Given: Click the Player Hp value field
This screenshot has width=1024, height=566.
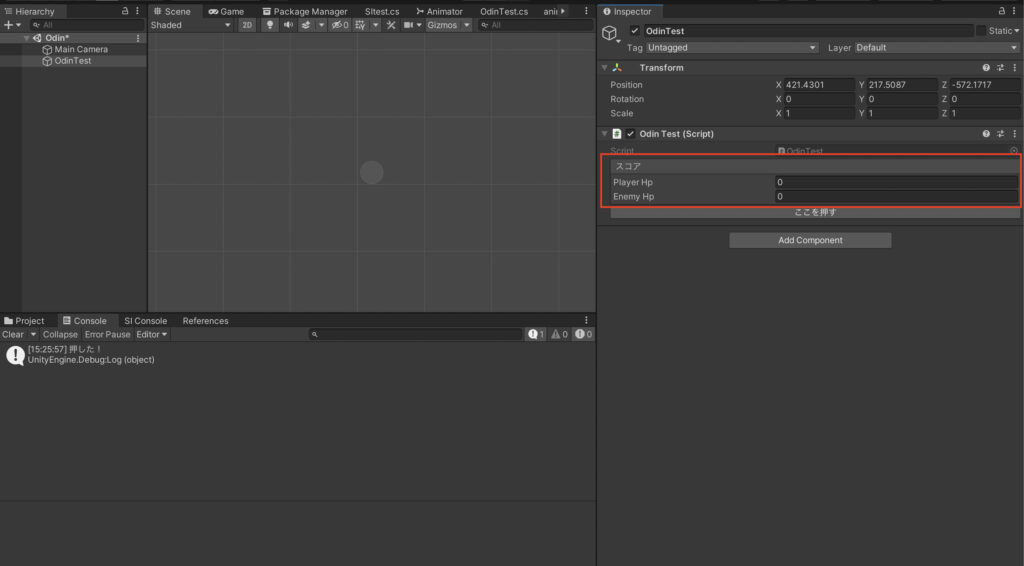Looking at the screenshot, I should [896, 182].
